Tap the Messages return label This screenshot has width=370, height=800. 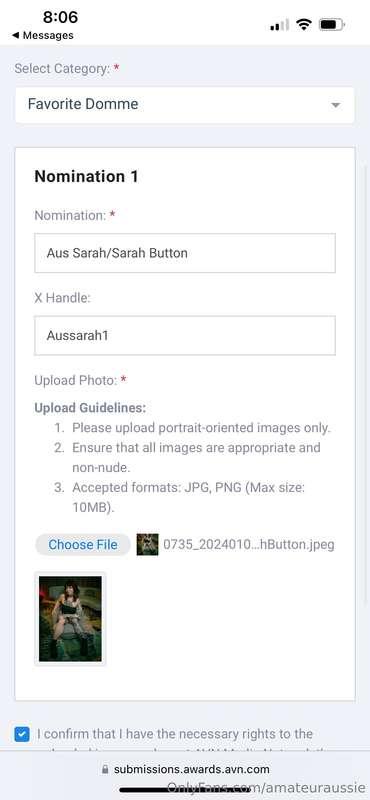pyautogui.click(x=48, y=36)
